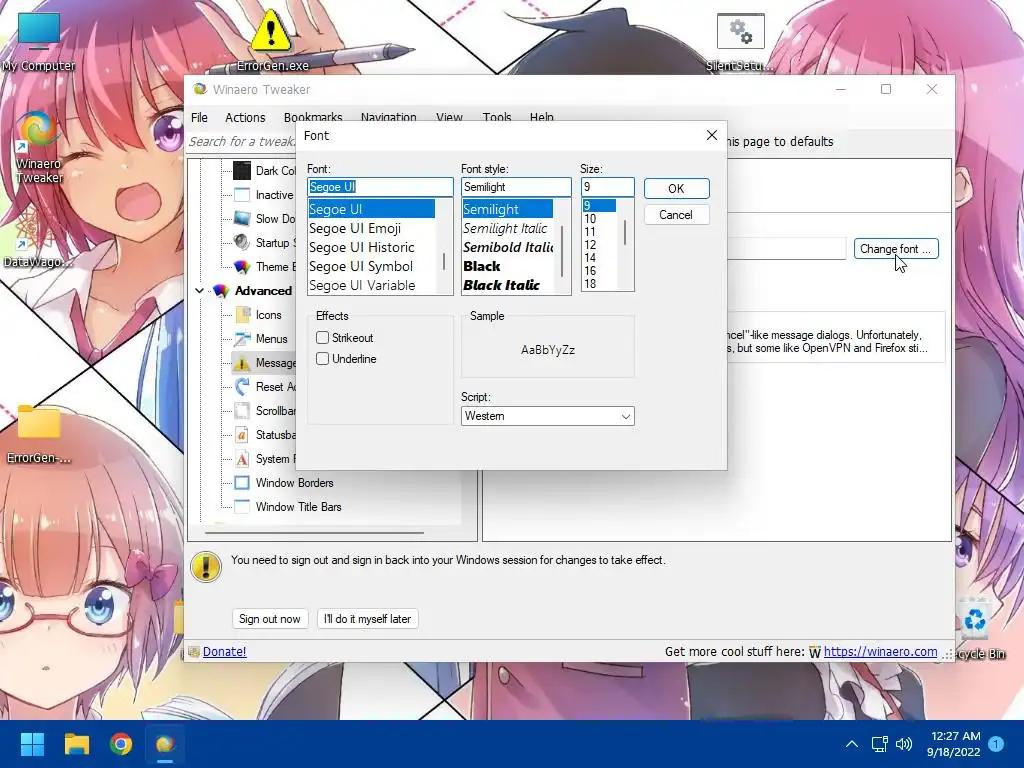Open the Tools menu
Image resolution: width=1024 pixels, height=768 pixels.
497,117
